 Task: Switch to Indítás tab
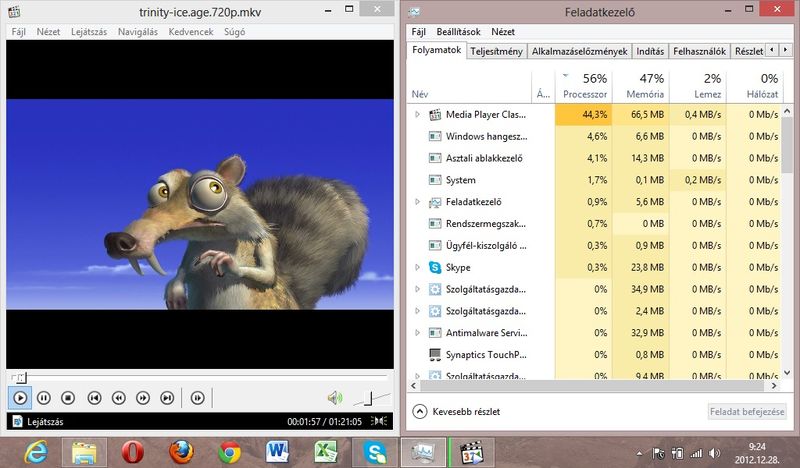click(651, 51)
